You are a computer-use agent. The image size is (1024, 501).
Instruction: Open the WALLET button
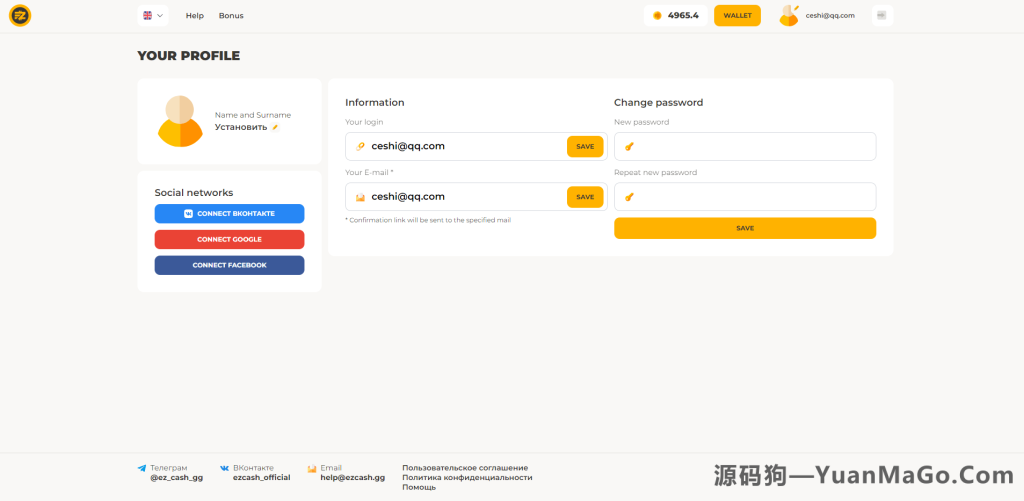[x=737, y=16]
